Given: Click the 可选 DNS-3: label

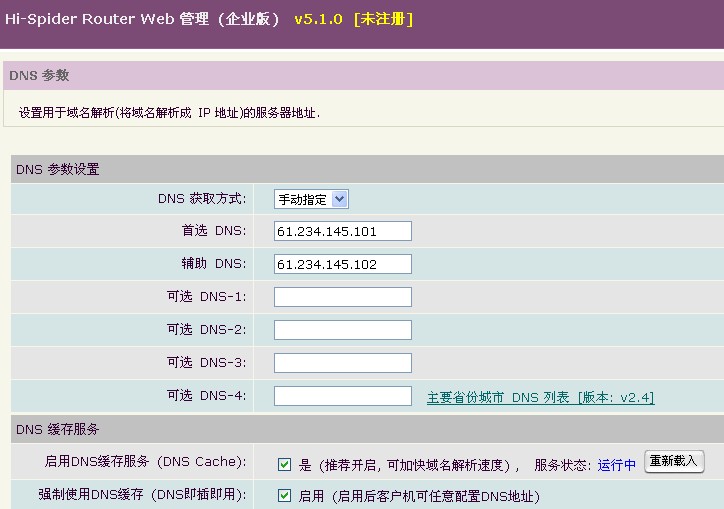Looking at the screenshot, I should pyautogui.click(x=206, y=363).
